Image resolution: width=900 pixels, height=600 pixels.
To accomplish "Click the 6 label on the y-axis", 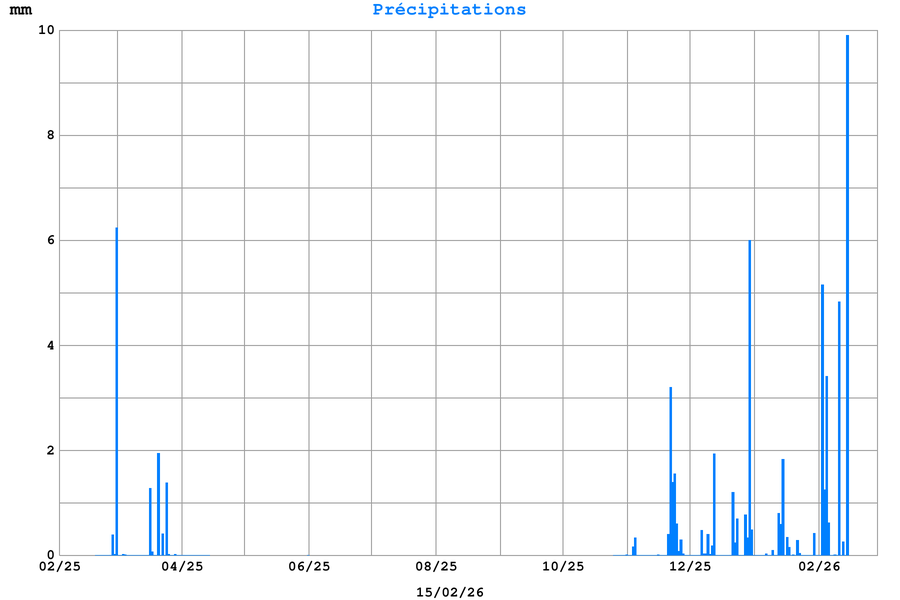I will (x=49, y=240).
